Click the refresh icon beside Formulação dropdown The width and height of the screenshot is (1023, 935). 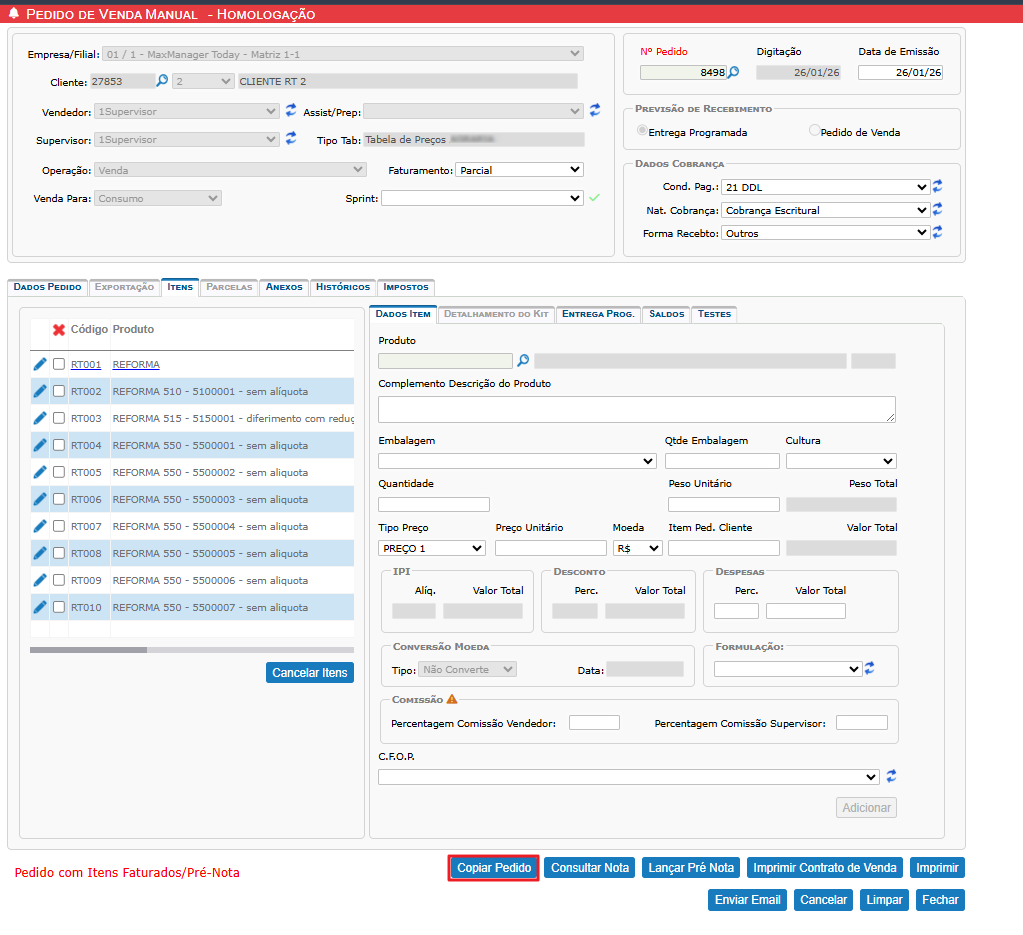[870, 668]
